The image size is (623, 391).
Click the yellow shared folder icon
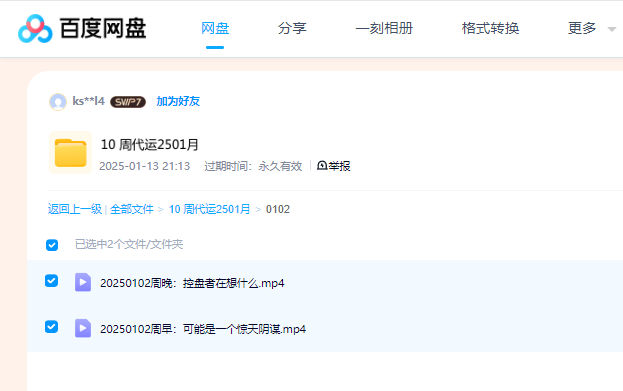pyautogui.click(x=71, y=153)
